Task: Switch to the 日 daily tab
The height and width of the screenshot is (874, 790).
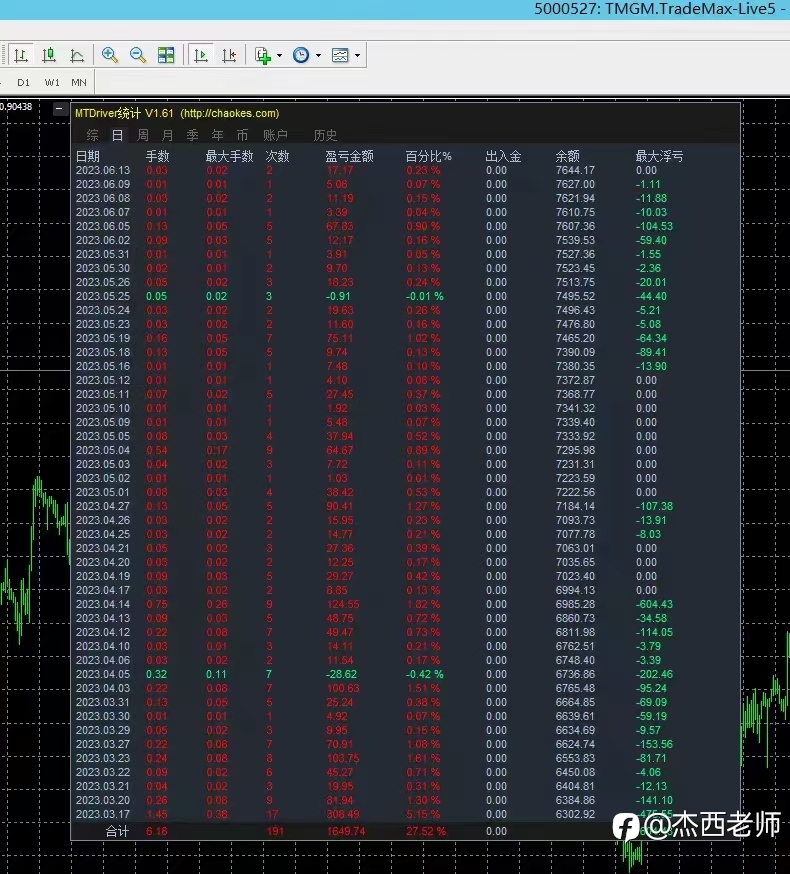Action: [x=117, y=135]
